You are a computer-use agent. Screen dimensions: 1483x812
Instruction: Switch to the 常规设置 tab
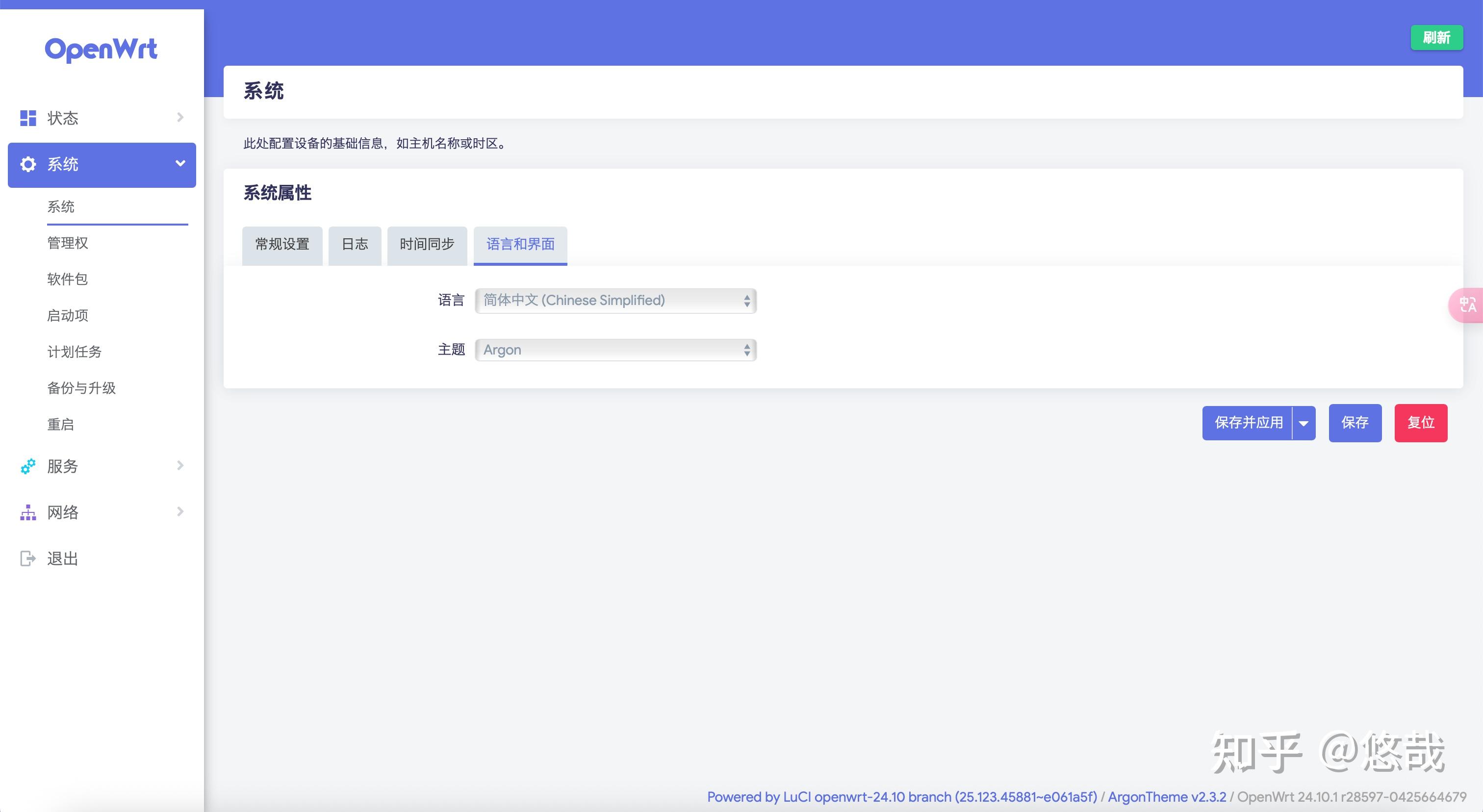(282, 245)
